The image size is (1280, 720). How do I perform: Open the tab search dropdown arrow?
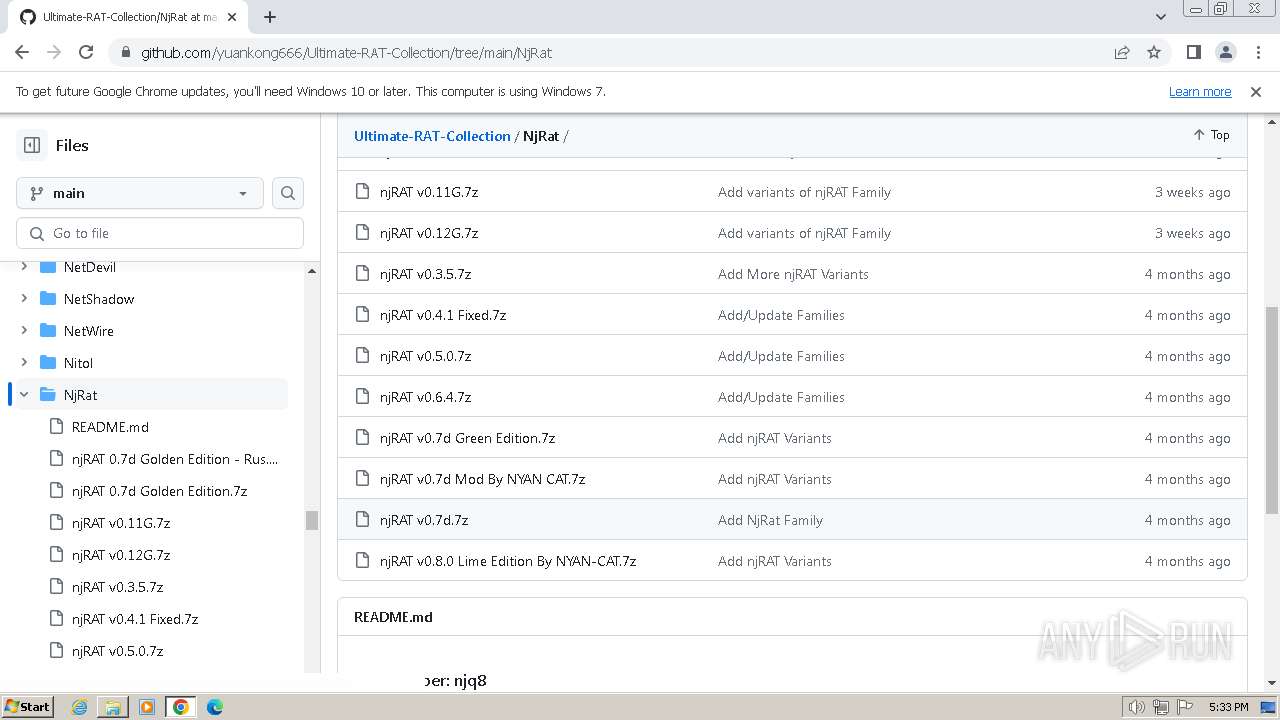pyautogui.click(x=1160, y=17)
